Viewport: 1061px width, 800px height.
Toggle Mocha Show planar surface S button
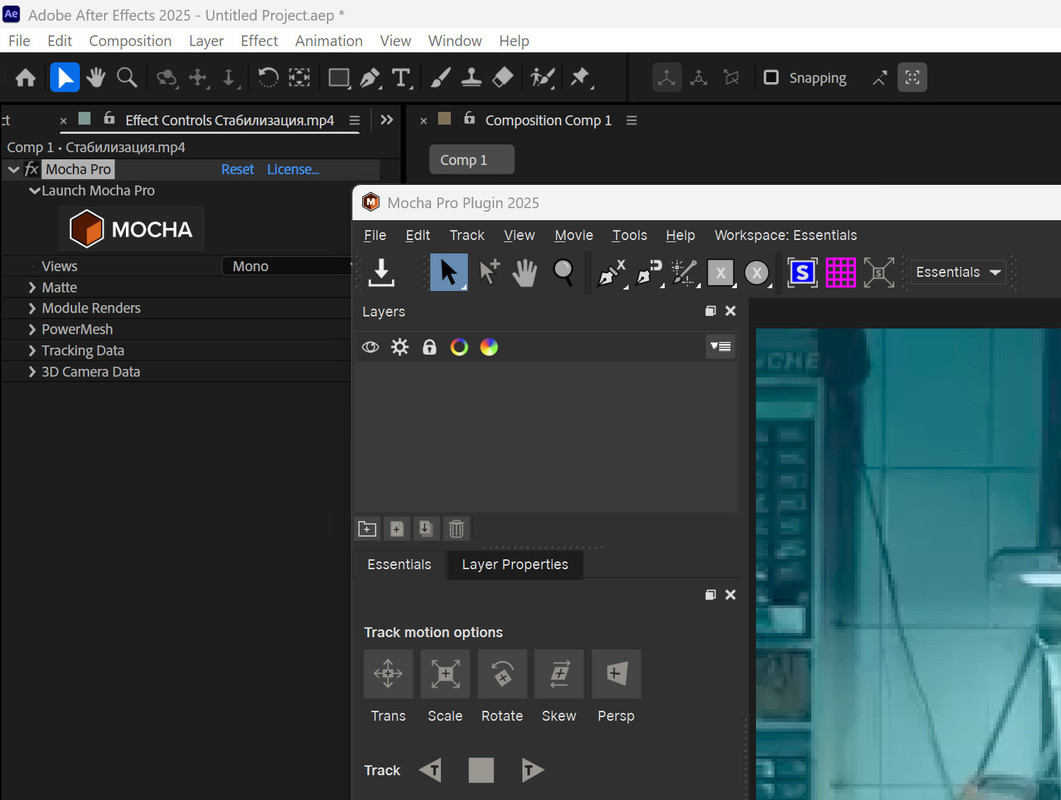(x=803, y=272)
